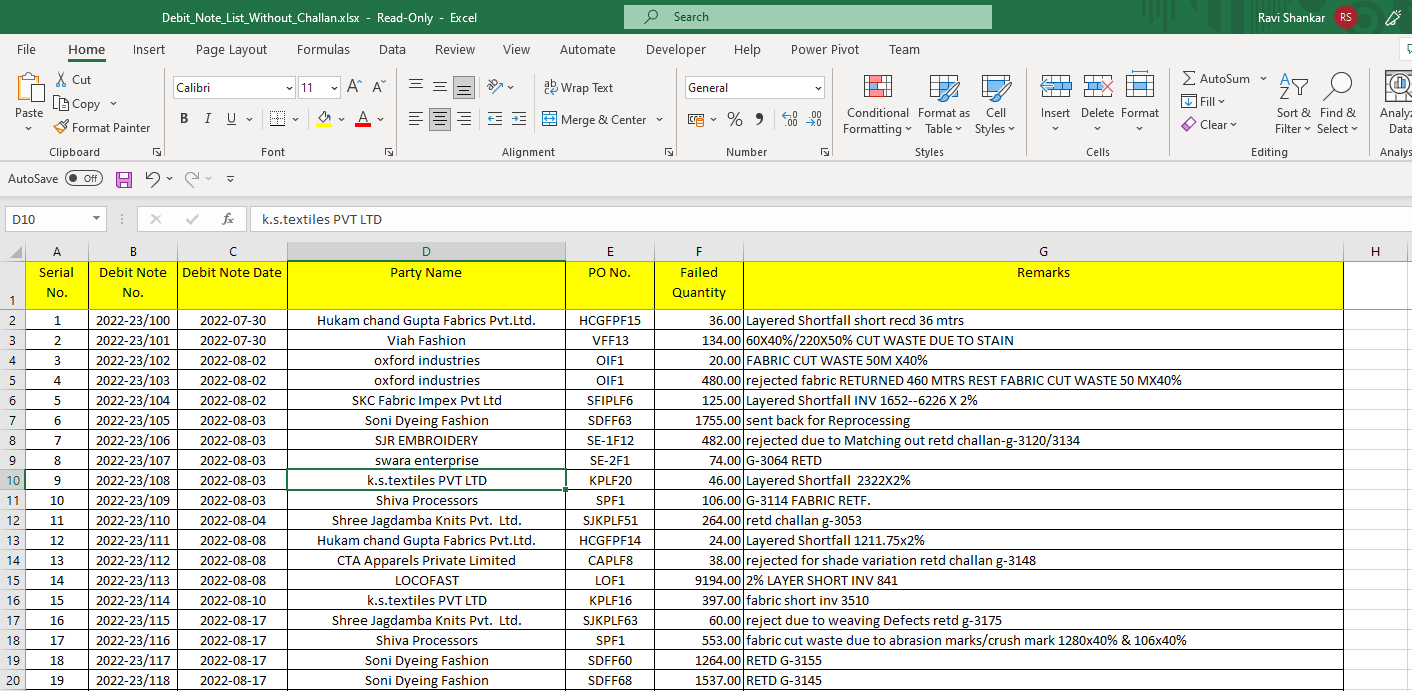Decrease indent icon
Screen dimensions: 1412x691
coord(495,119)
